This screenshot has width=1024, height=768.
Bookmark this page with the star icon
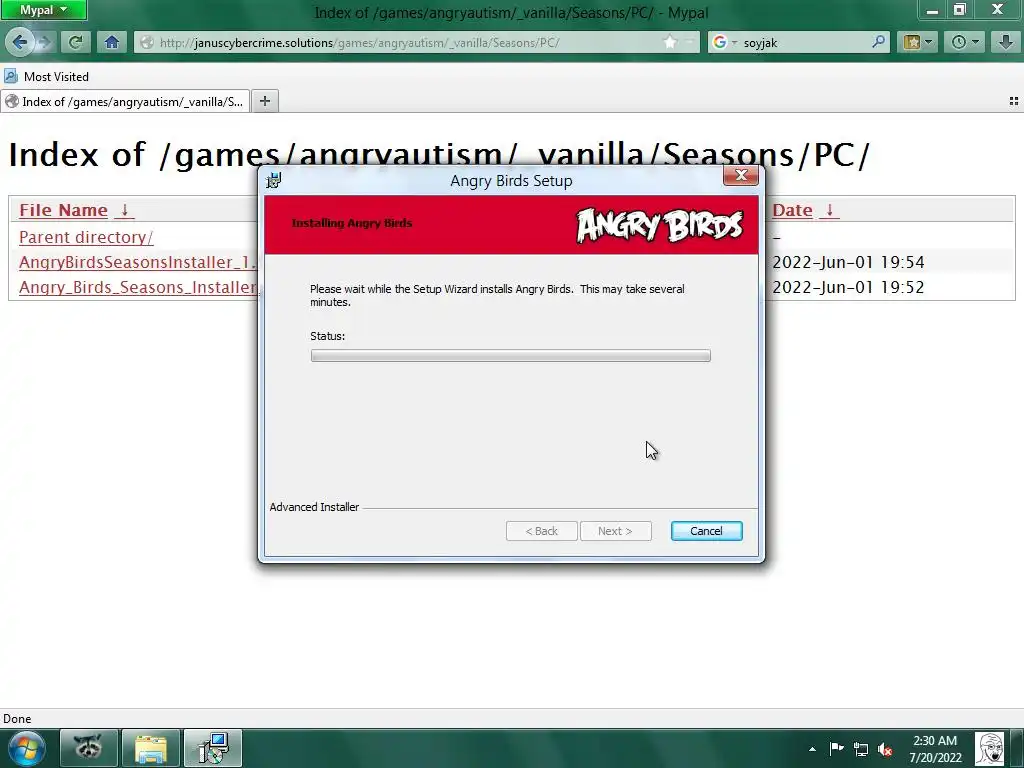pyautogui.click(x=670, y=42)
